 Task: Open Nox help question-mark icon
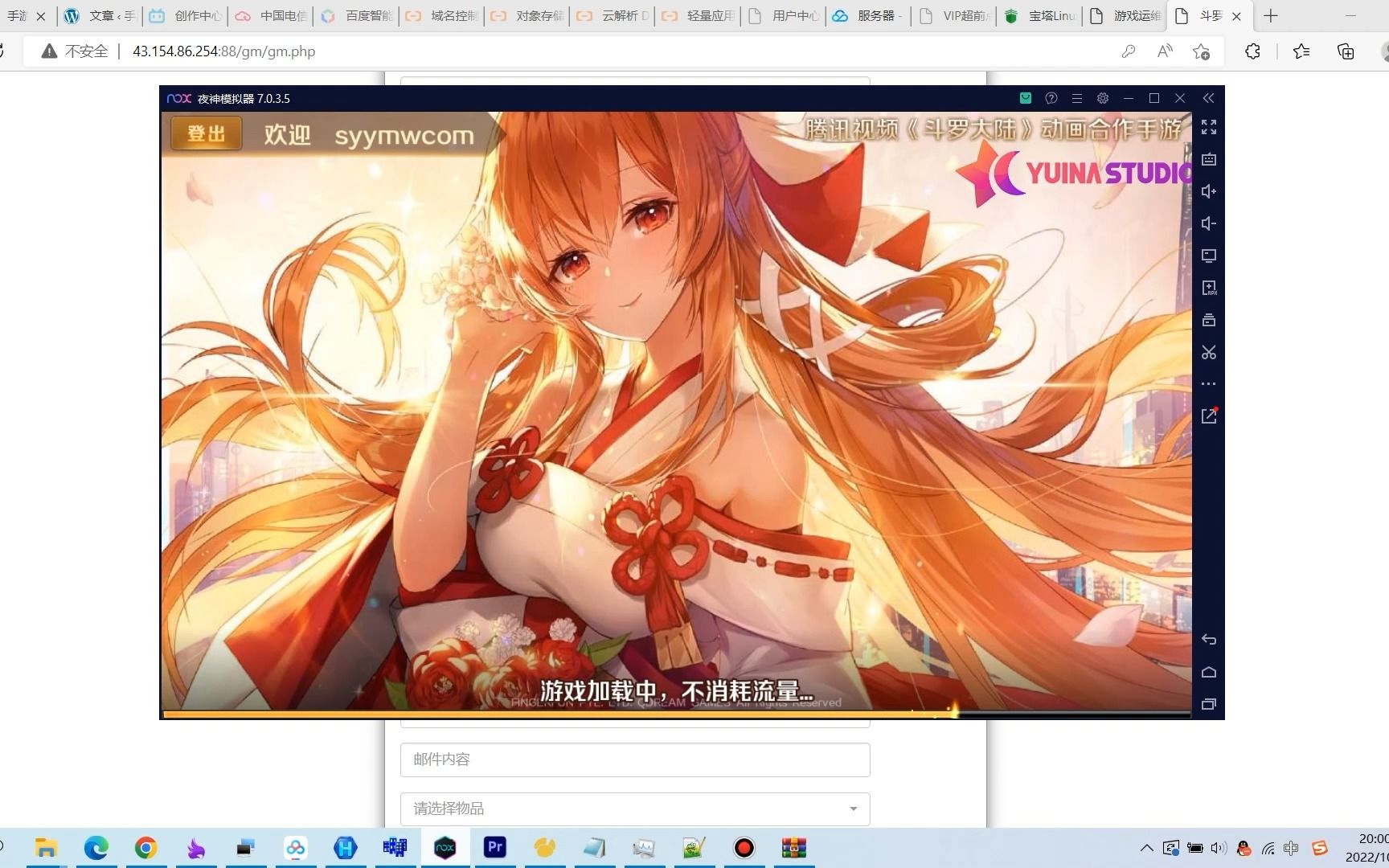click(1051, 98)
